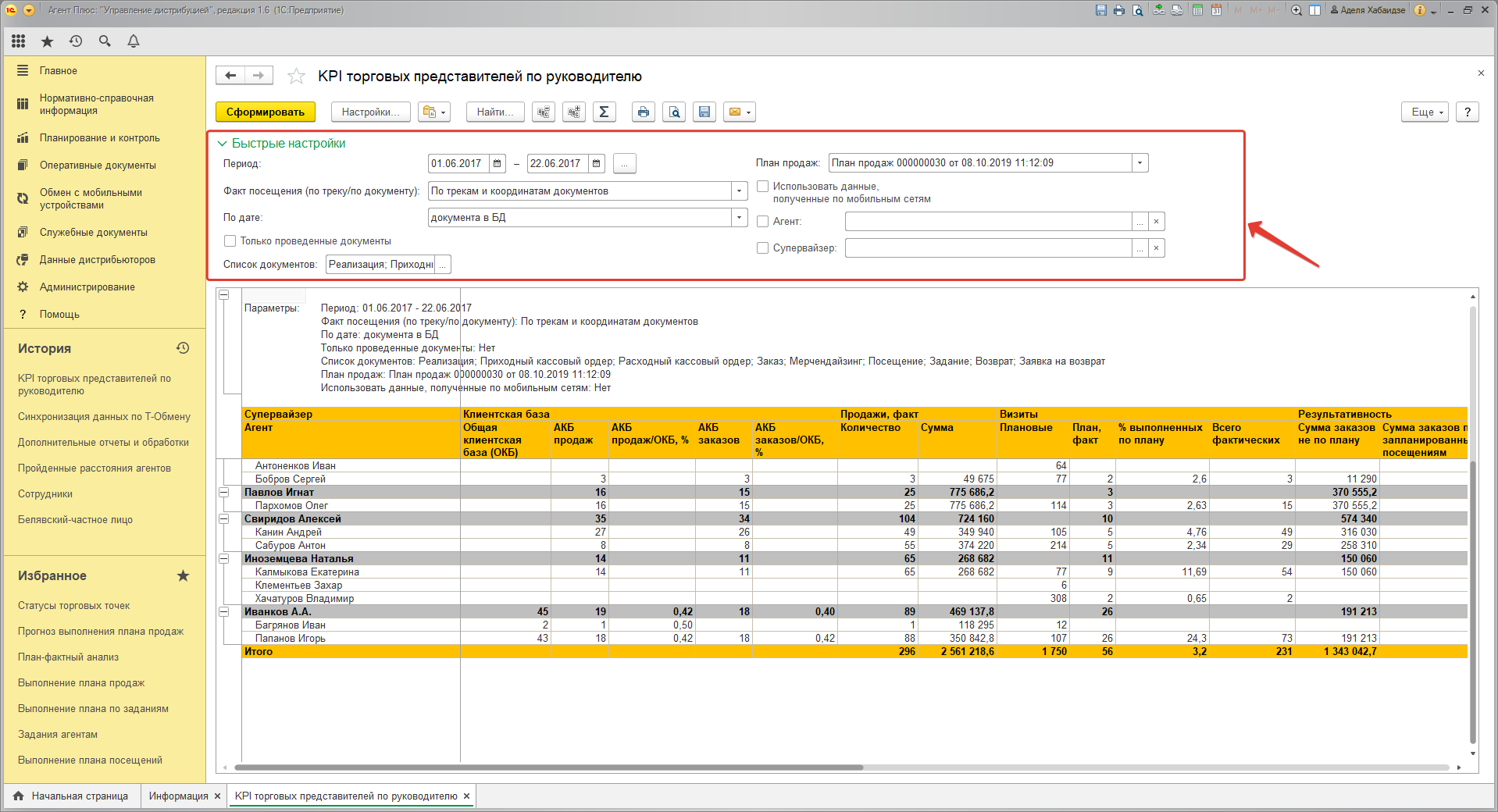The width and height of the screenshot is (1498, 812).
Task: Open calendar icon in title bar
Action: click(x=1216, y=10)
